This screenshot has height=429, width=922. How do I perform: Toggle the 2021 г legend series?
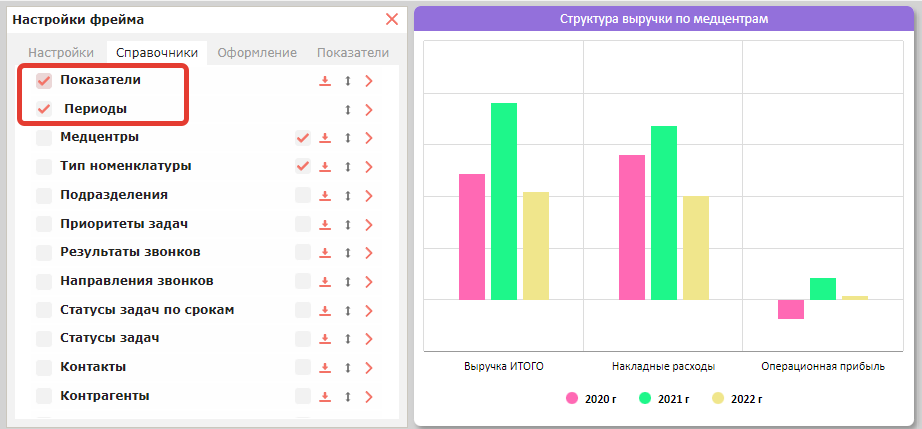[x=664, y=399]
